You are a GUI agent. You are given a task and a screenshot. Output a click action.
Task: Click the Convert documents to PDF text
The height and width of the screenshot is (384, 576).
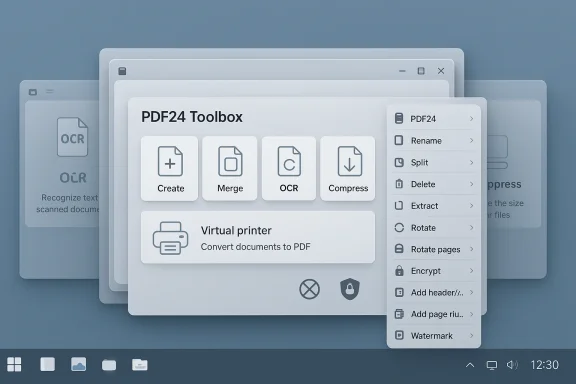(255, 247)
